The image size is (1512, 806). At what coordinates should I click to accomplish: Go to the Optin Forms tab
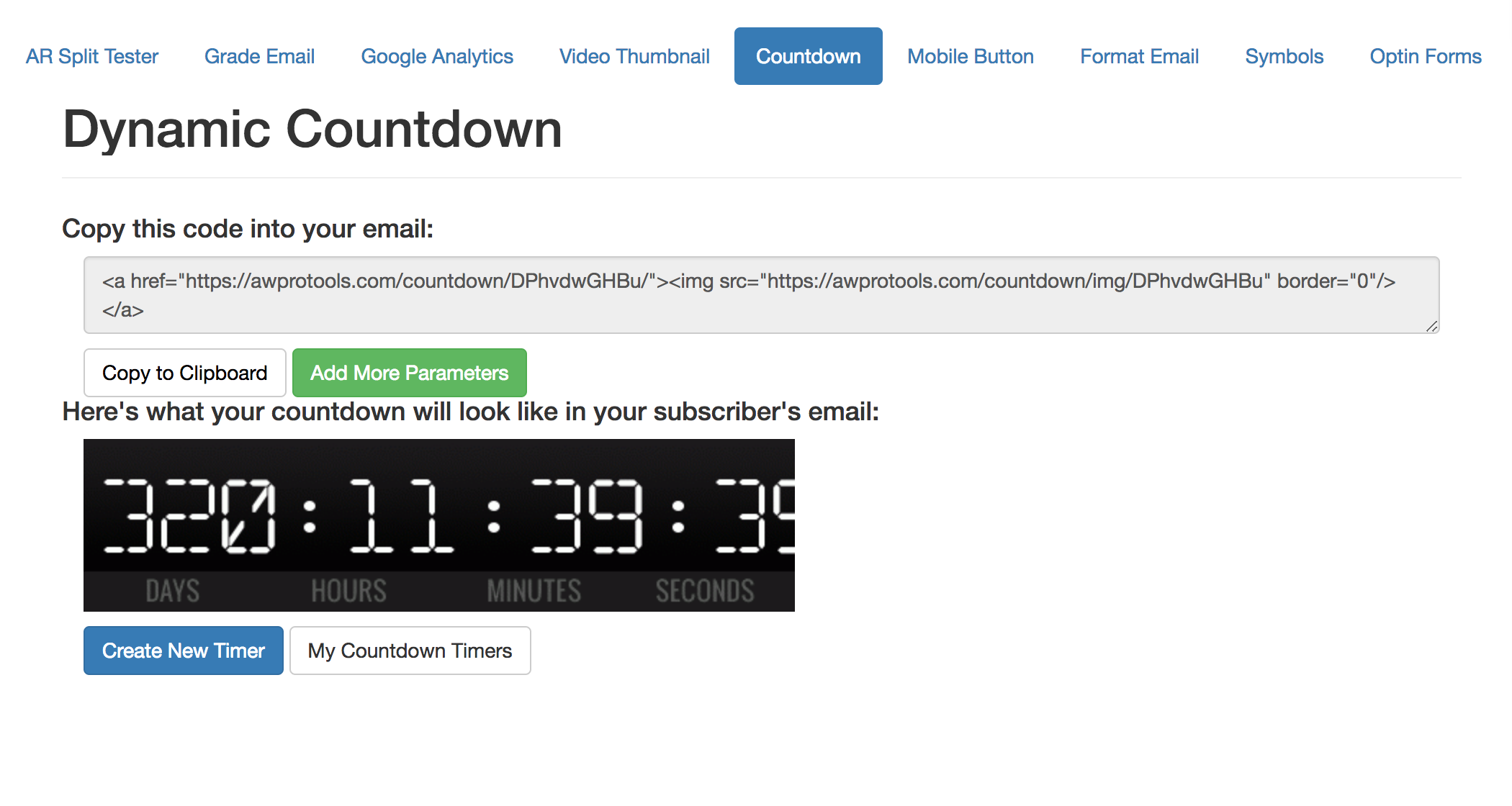tap(1426, 56)
